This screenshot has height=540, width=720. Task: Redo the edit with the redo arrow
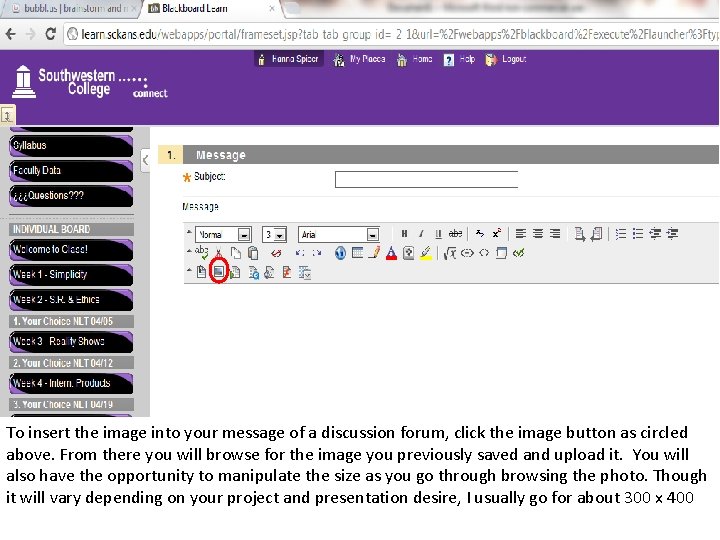[x=317, y=253]
